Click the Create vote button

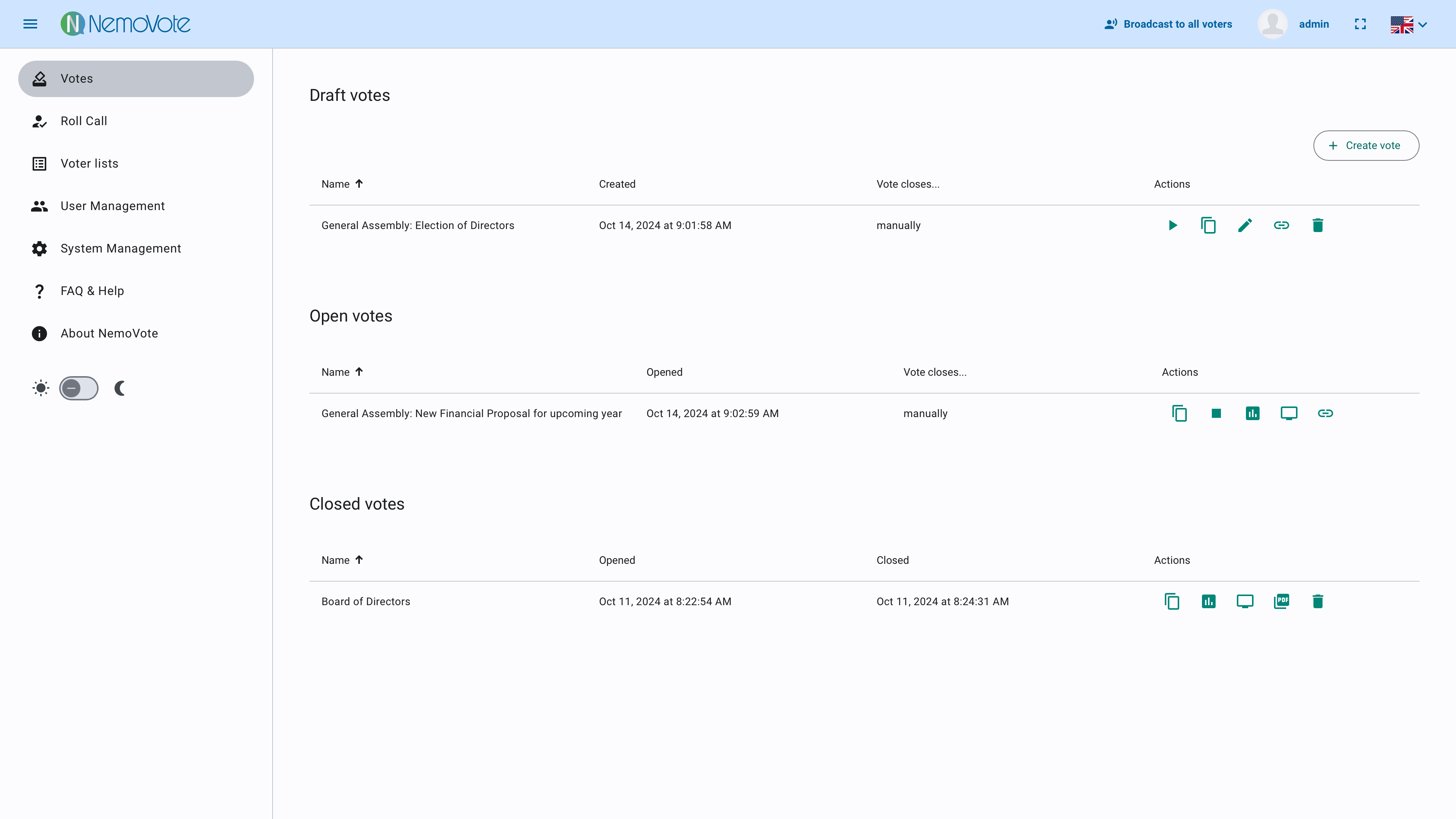[x=1366, y=145]
